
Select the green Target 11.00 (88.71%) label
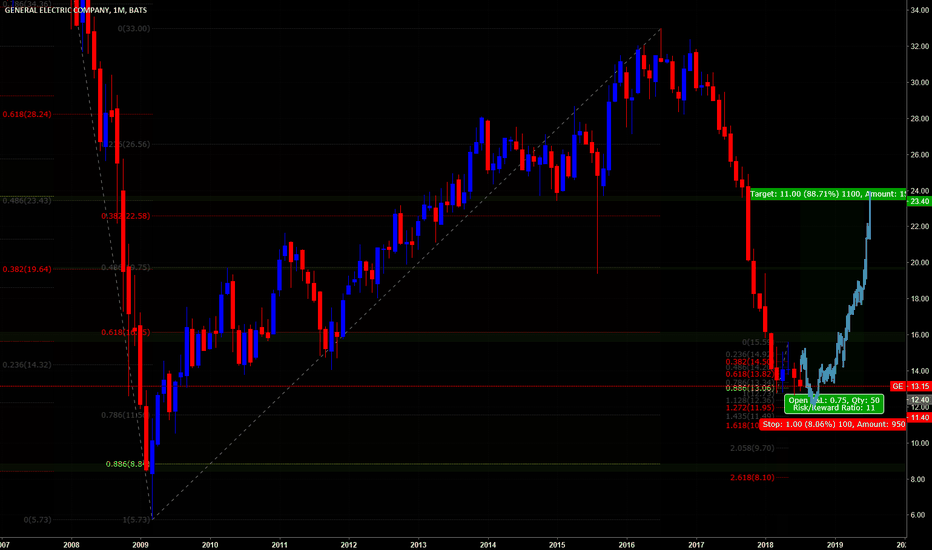[828, 194]
